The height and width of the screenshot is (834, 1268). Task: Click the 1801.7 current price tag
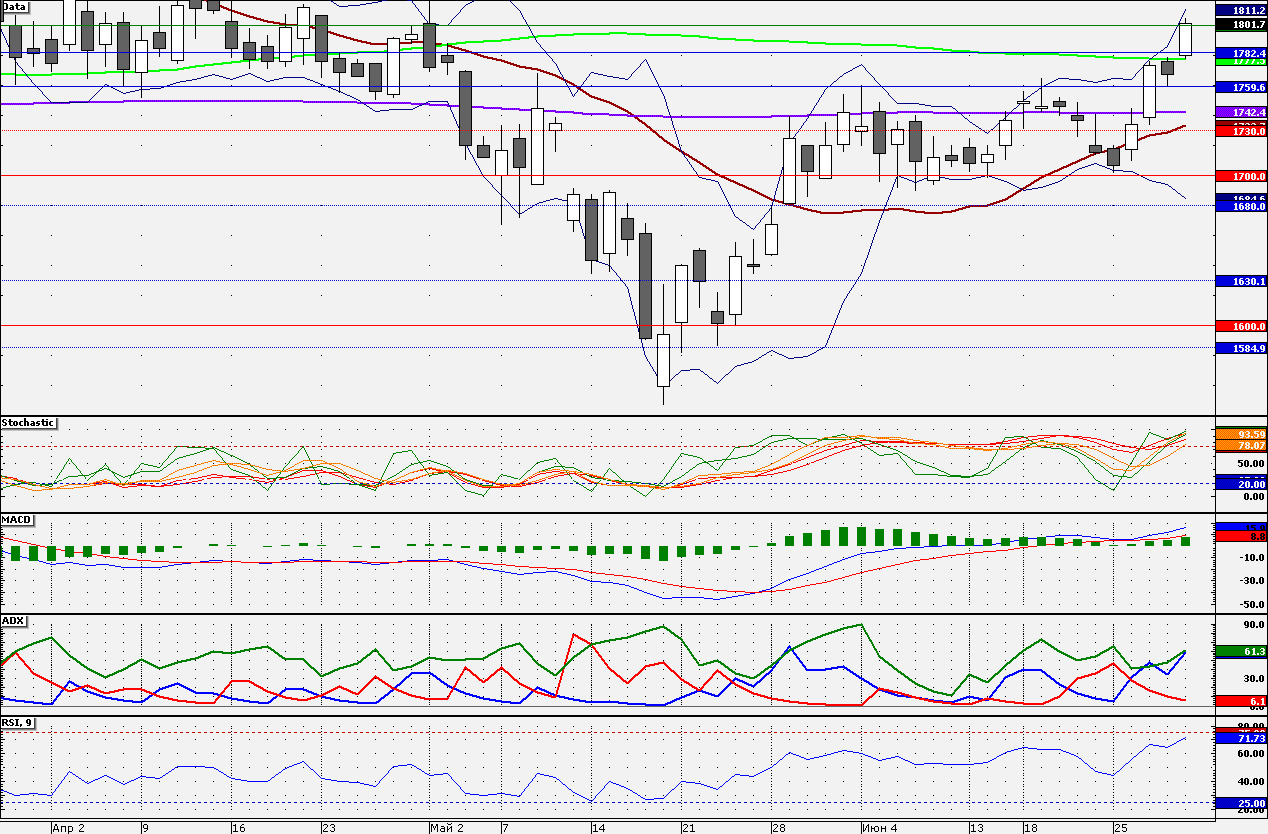pyautogui.click(x=1241, y=24)
